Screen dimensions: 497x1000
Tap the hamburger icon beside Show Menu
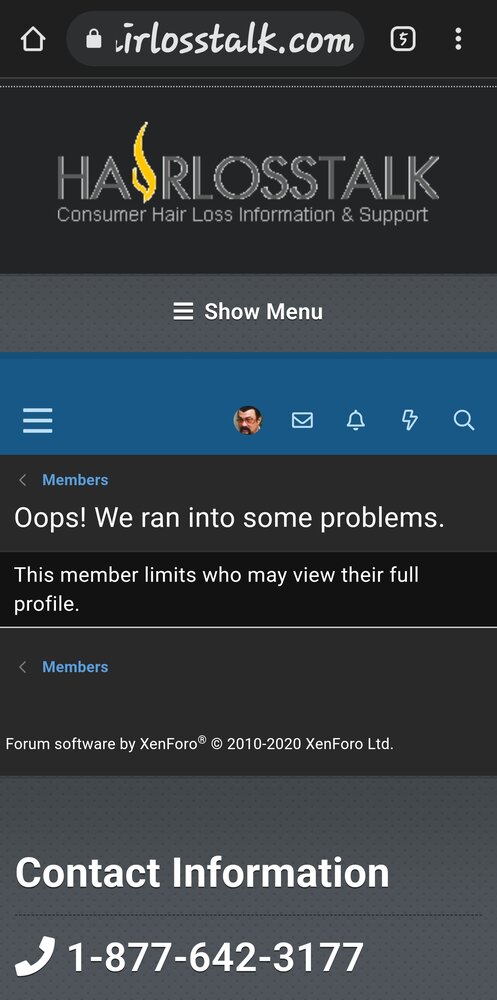tap(183, 312)
